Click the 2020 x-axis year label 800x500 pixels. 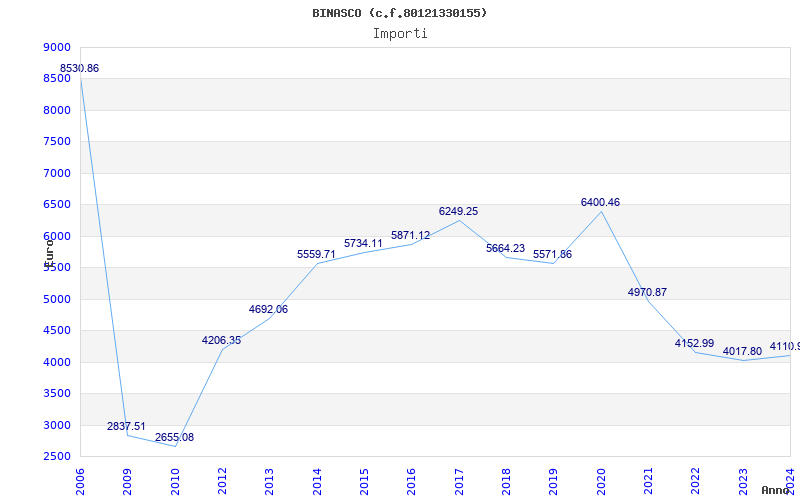point(601,482)
